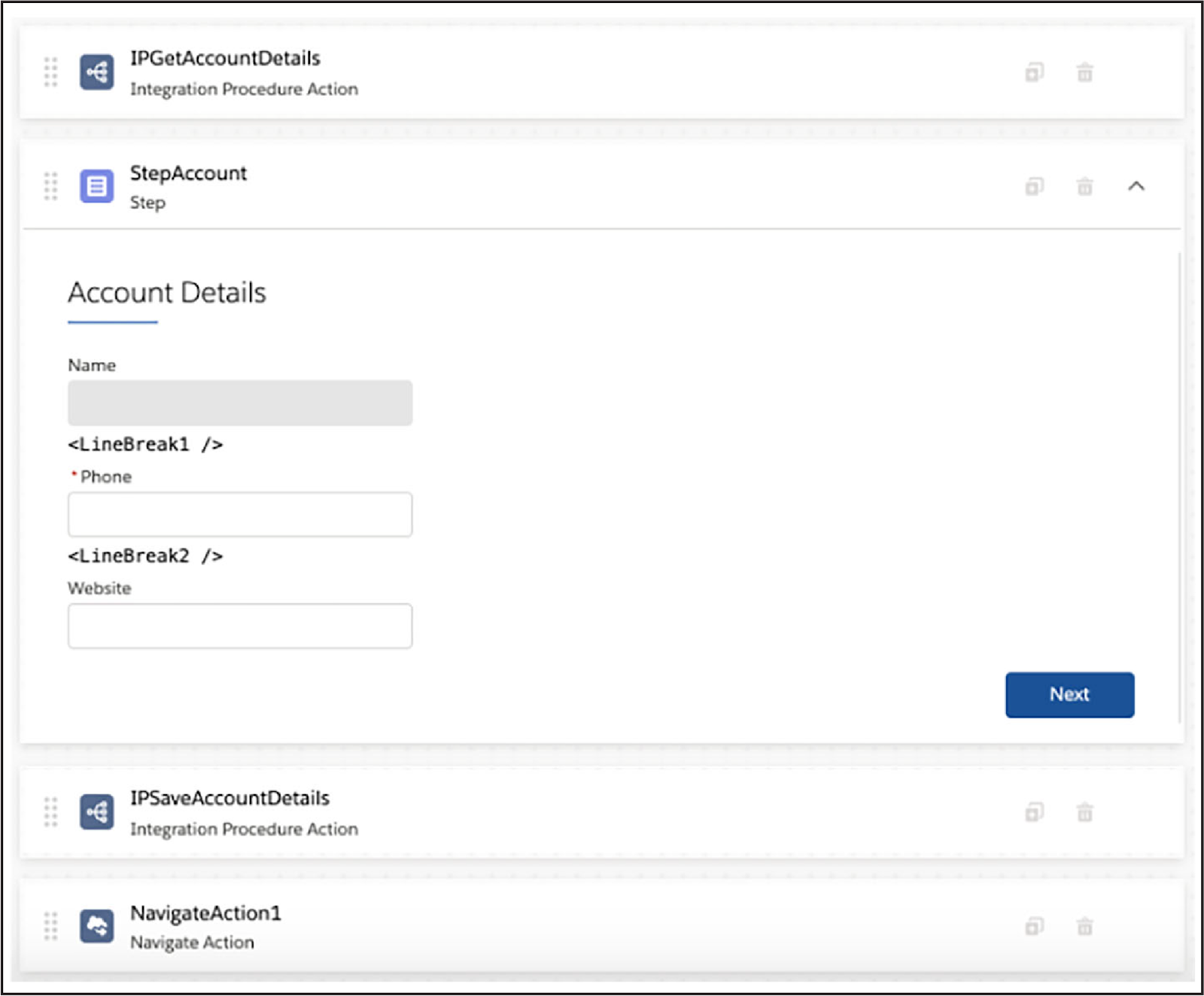Select the LineBreak1 element in the preview
1204x996 pixels.
(x=146, y=444)
